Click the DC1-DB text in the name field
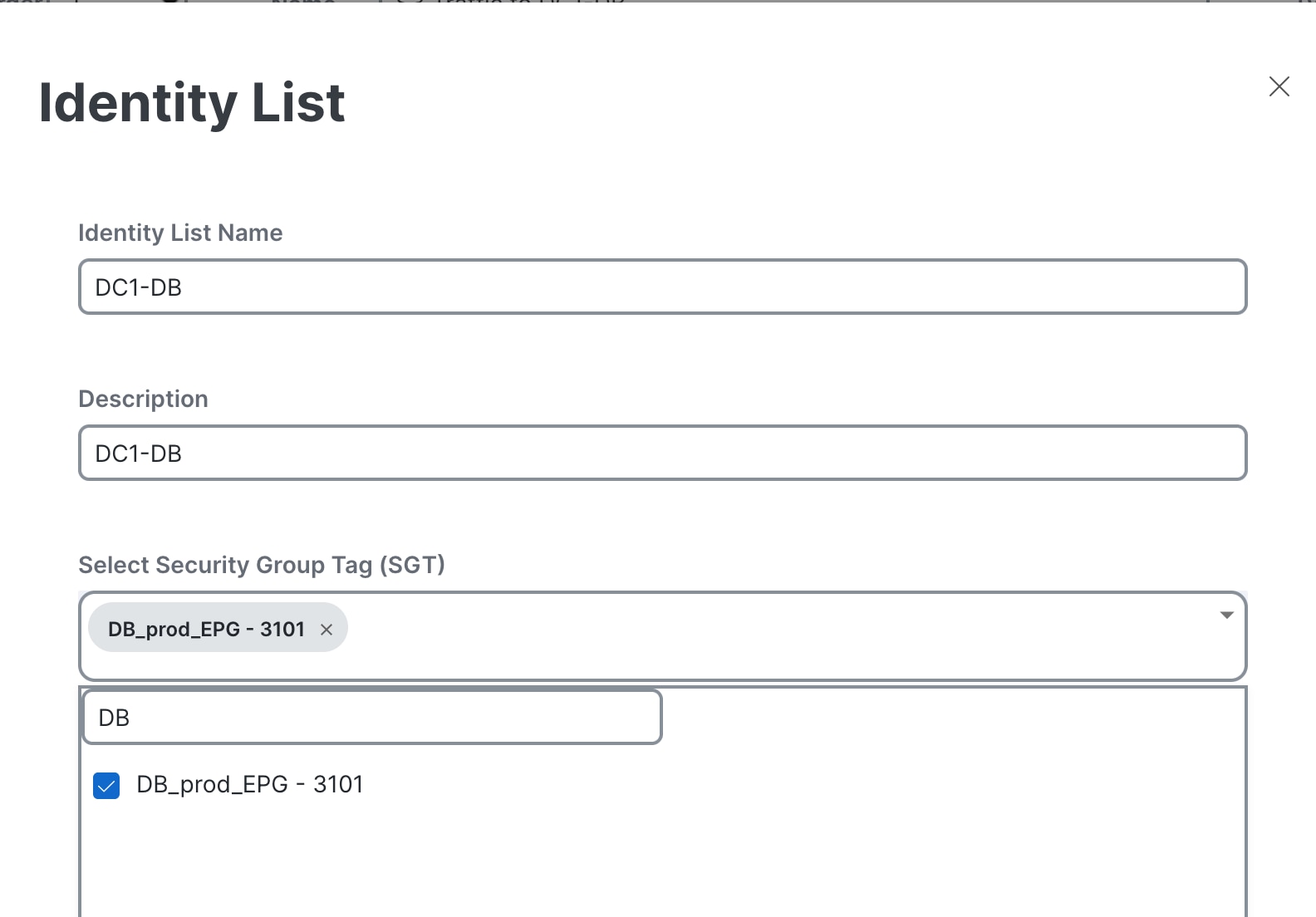This screenshot has height=917, width=1316. (x=139, y=287)
